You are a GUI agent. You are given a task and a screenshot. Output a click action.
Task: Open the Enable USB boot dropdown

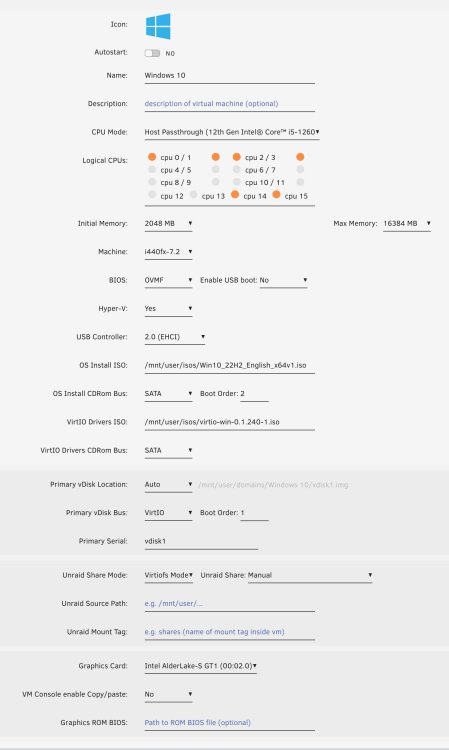tap(284, 280)
